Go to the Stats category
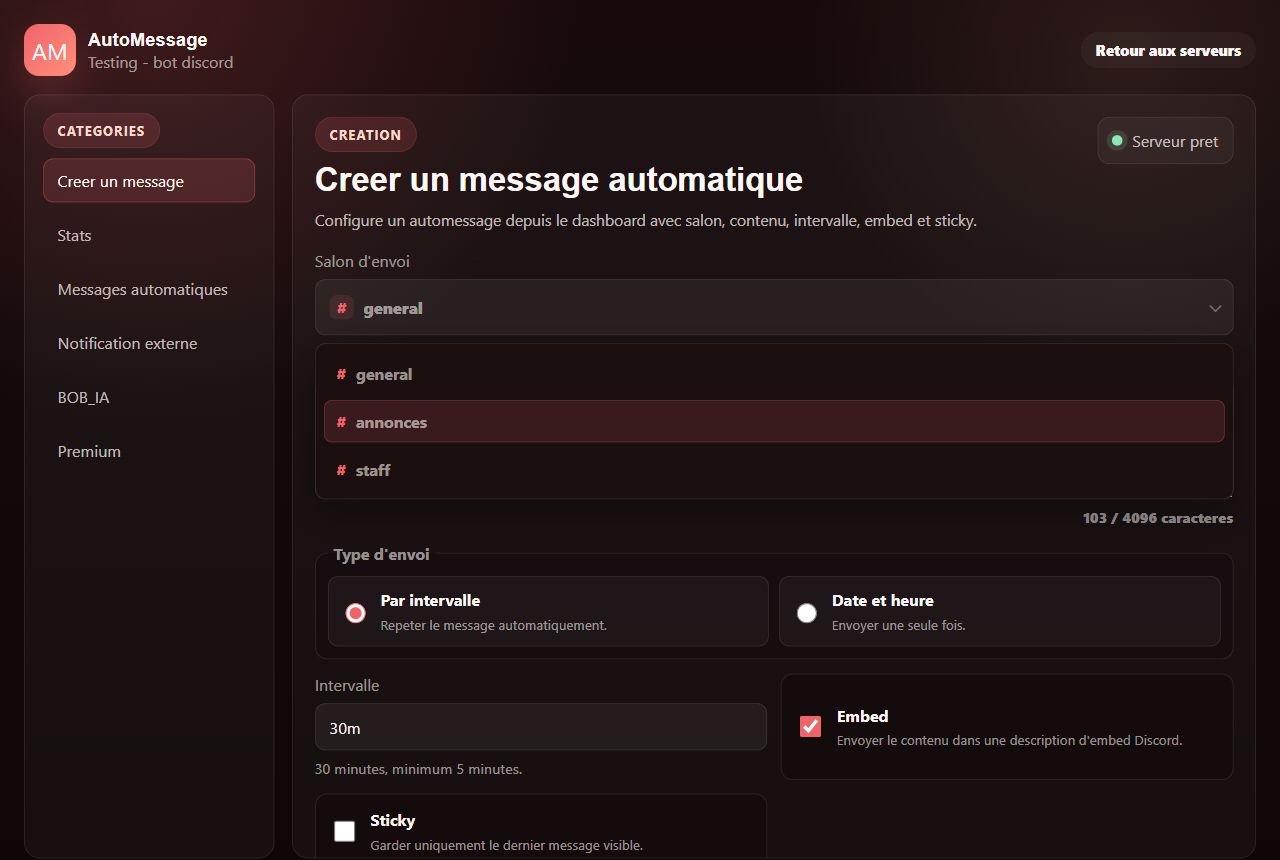 [x=149, y=236]
